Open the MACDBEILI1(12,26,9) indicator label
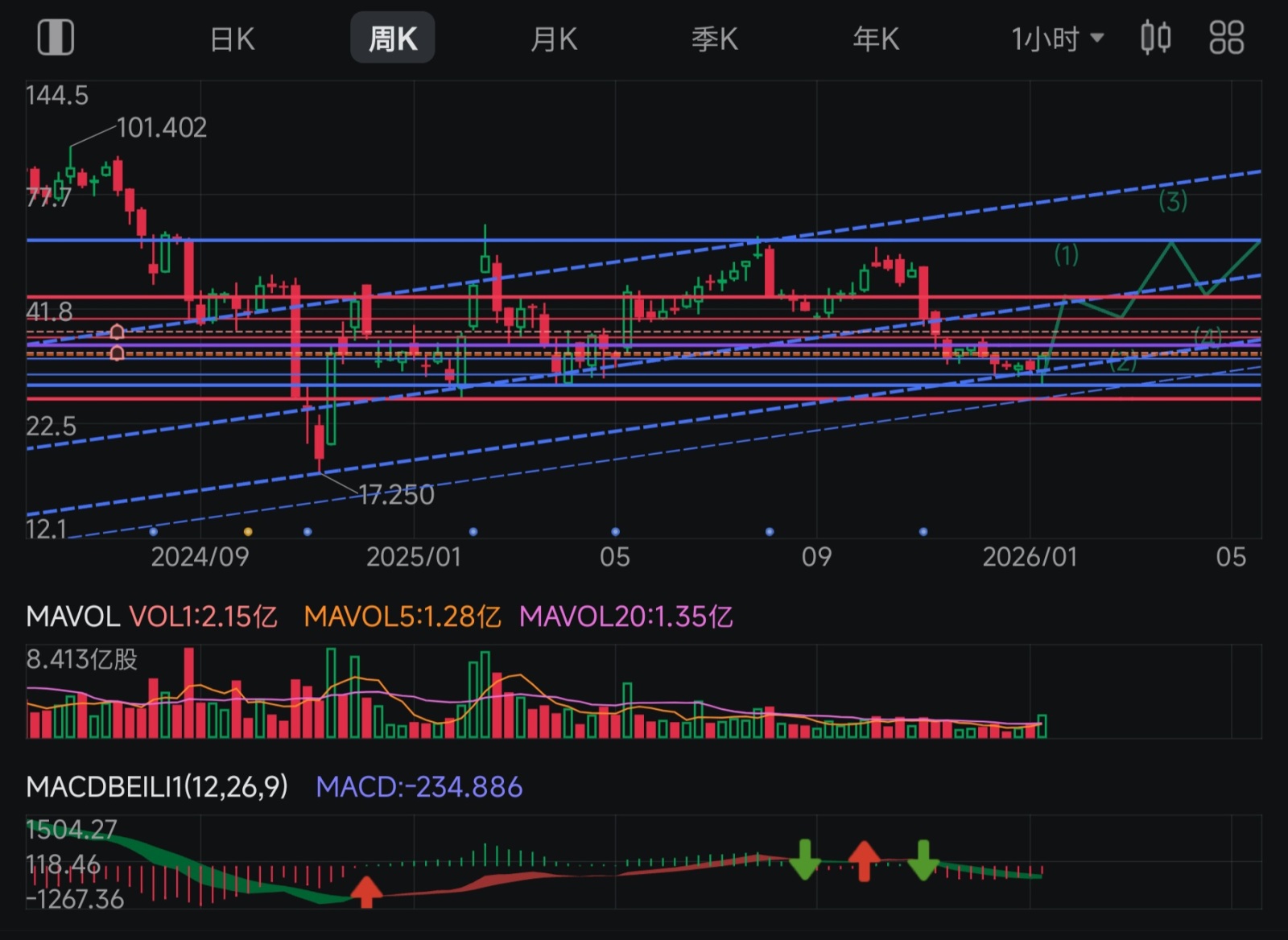1288x940 pixels. [x=157, y=786]
